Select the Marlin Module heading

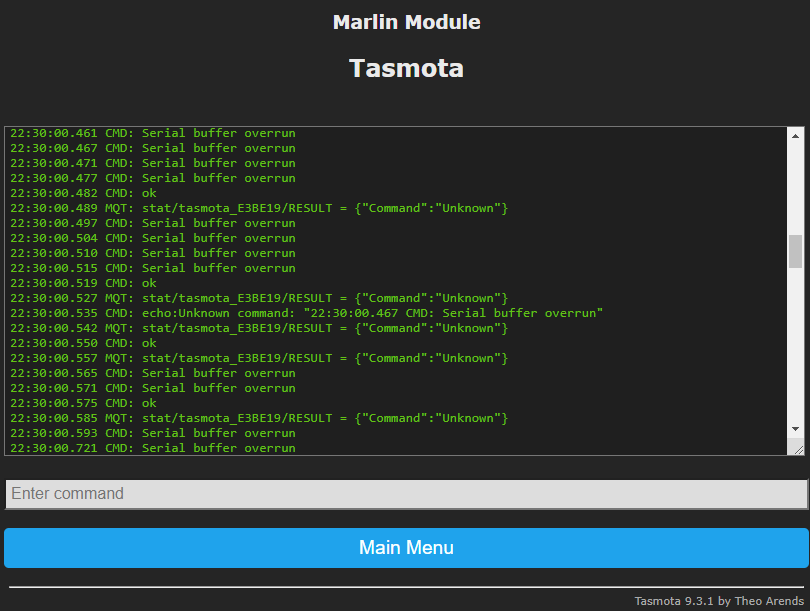[x=406, y=21]
